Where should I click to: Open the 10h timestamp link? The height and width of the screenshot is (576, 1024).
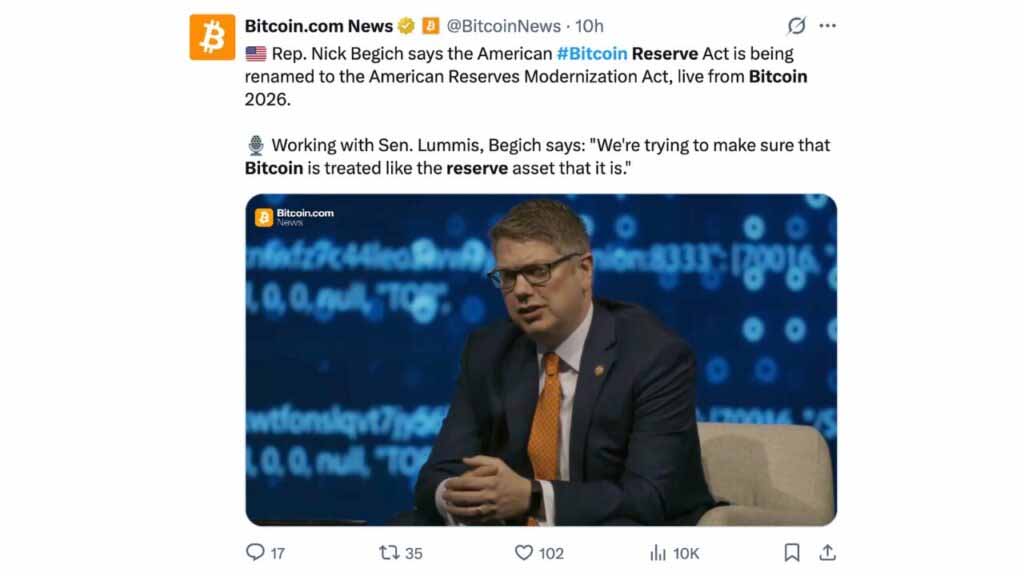coord(590,26)
